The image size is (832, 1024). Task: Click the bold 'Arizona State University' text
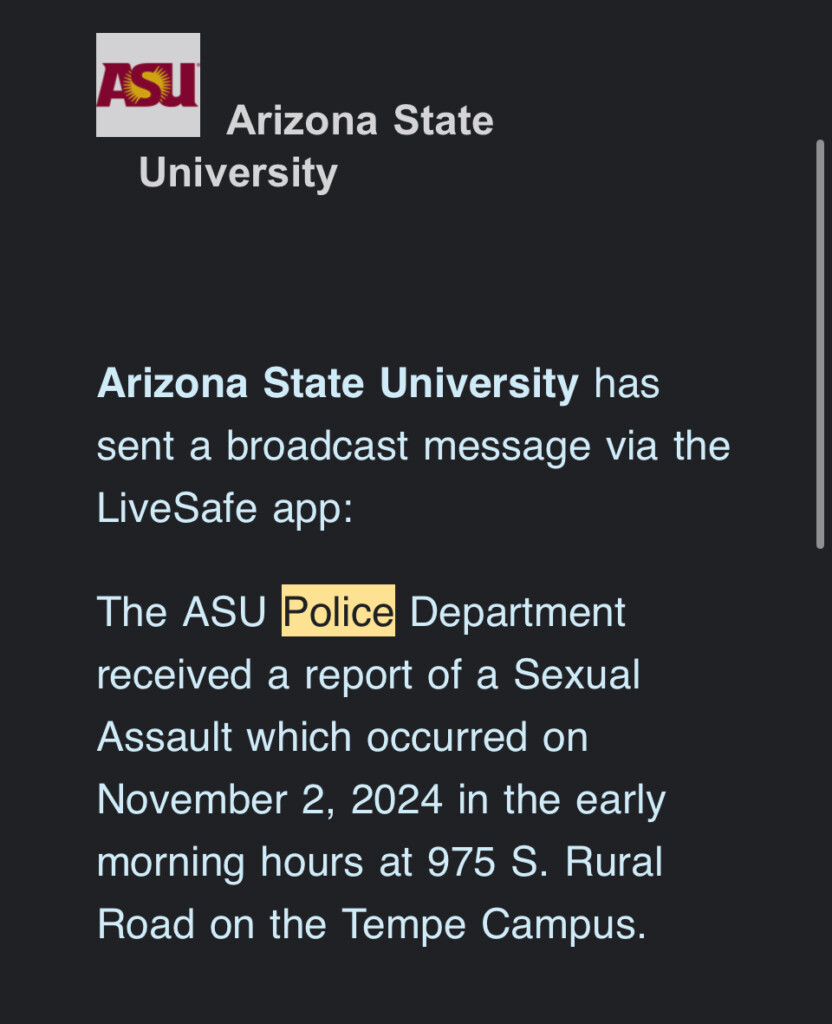(338, 383)
